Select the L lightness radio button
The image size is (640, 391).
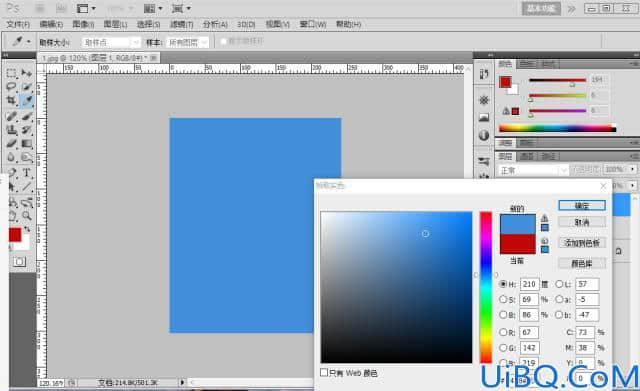click(x=559, y=284)
